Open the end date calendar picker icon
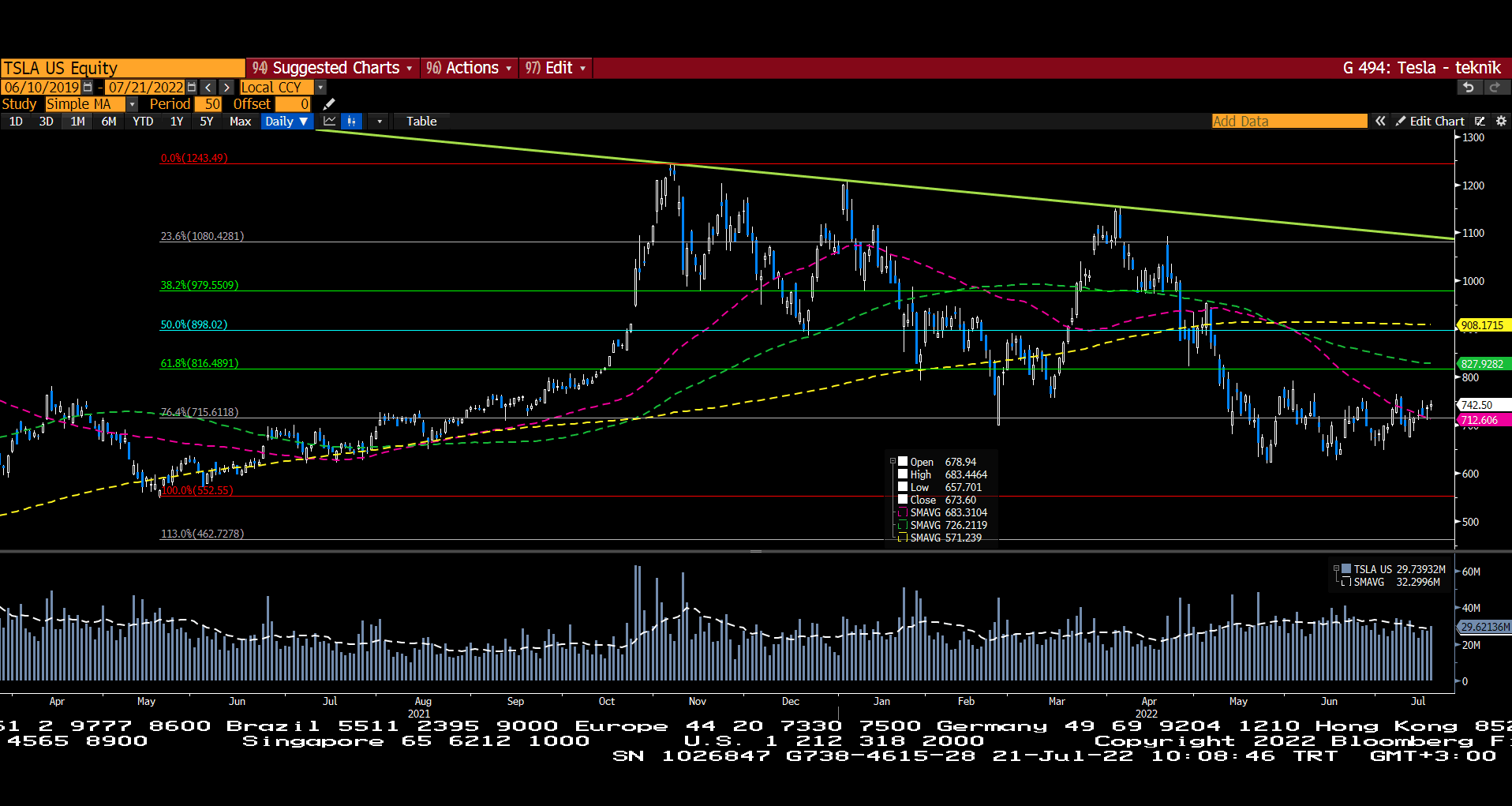Screen dimensions: 1512x806 (x=192, y=87)
